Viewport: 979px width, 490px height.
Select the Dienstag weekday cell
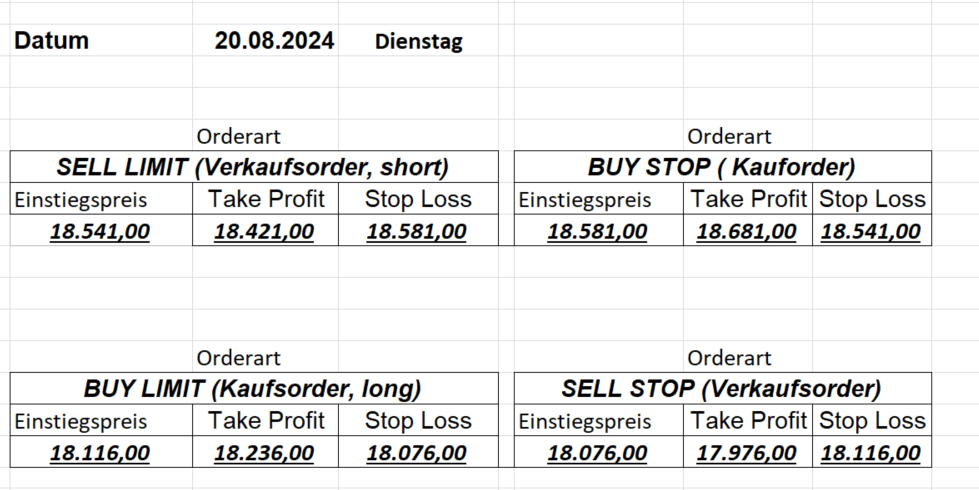pos(419,42)
